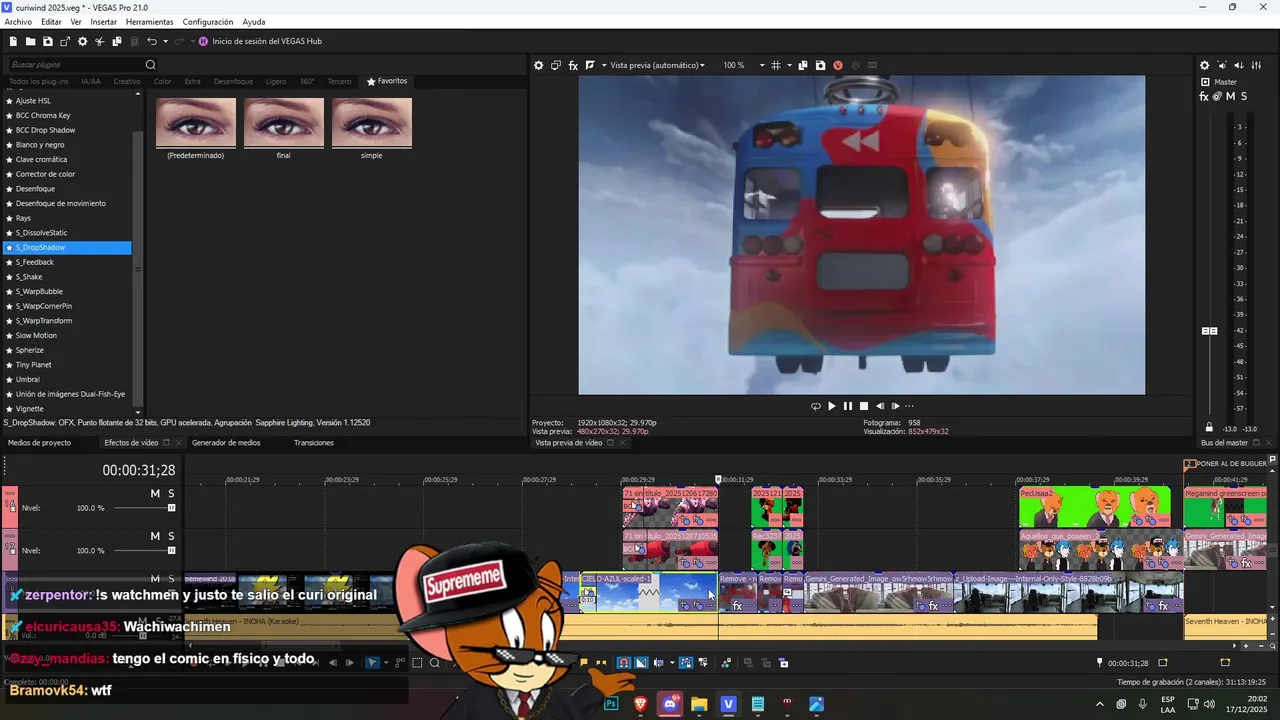Click the master bus fader handle

(x=1209, y=331)
